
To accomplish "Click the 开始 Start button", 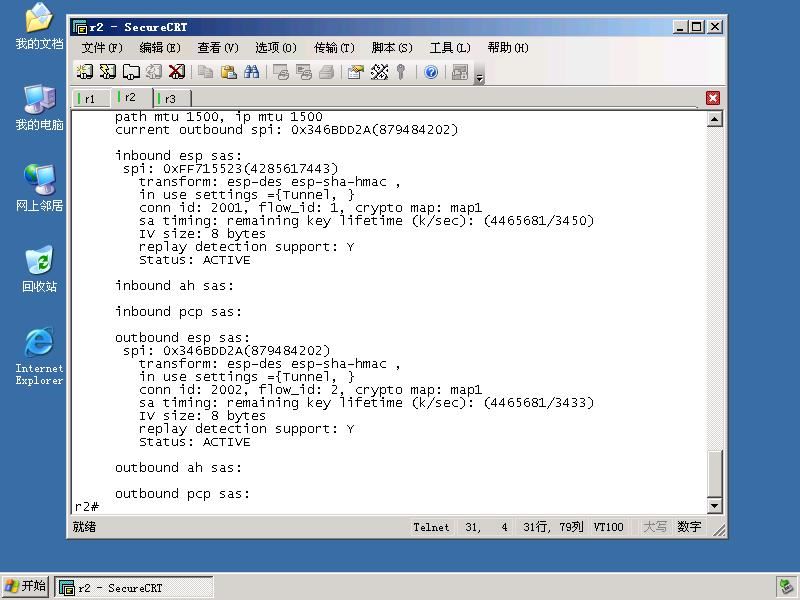I will tap(25, 587).
